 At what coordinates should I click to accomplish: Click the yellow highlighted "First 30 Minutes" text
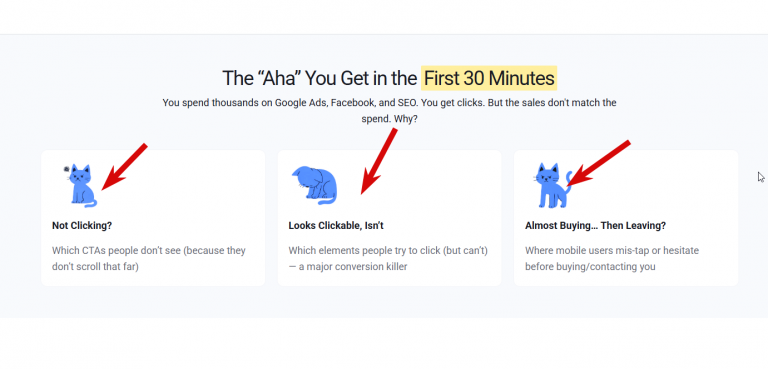pyautogui.click(x=489, y=78)
